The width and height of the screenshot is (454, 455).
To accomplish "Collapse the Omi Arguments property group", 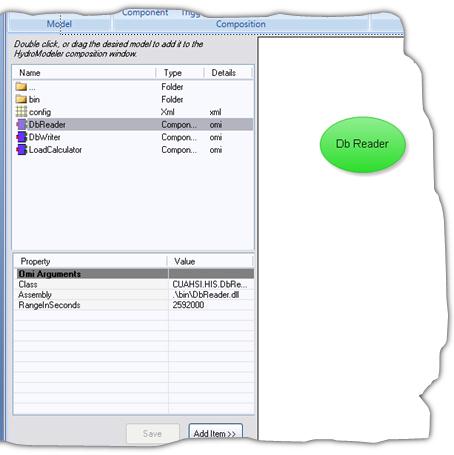I will 49,274.
